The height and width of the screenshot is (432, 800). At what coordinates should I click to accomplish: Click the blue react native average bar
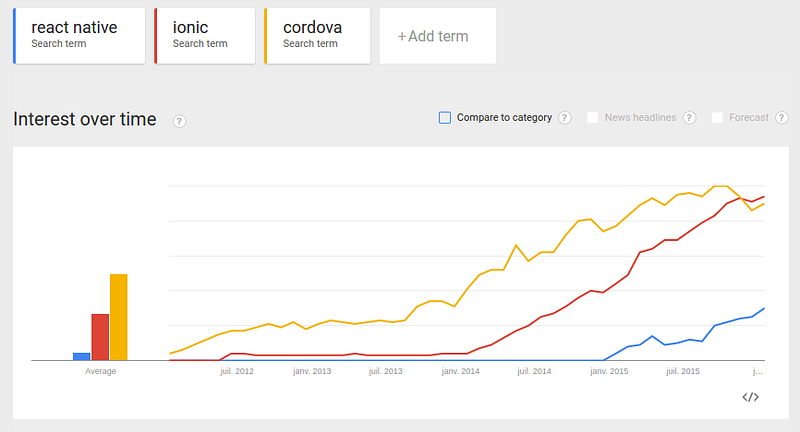click(82, 357)
